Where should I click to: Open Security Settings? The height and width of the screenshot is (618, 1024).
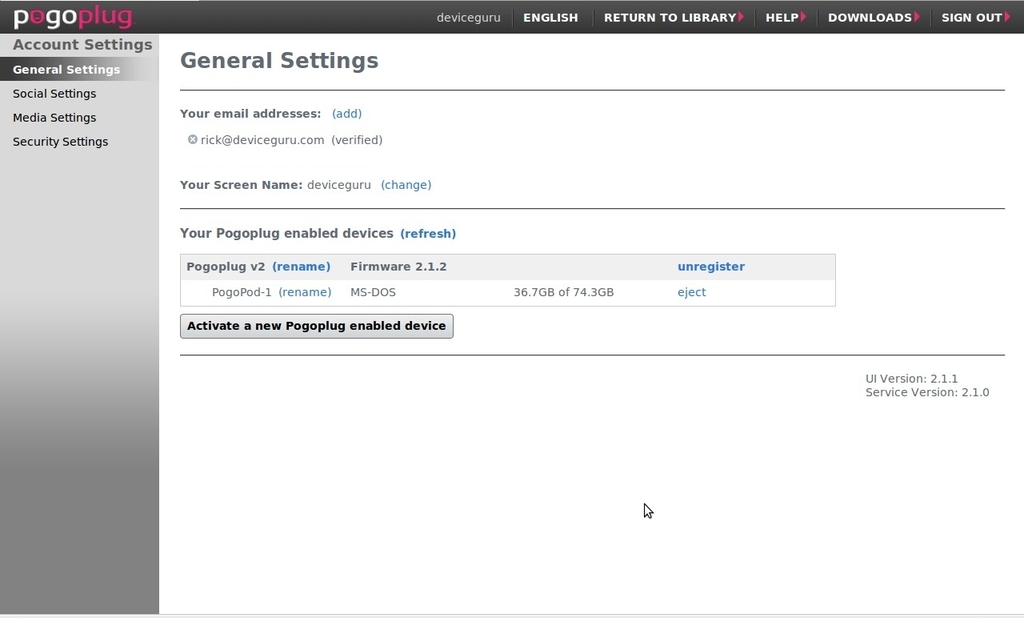click(x=60, y=142)
